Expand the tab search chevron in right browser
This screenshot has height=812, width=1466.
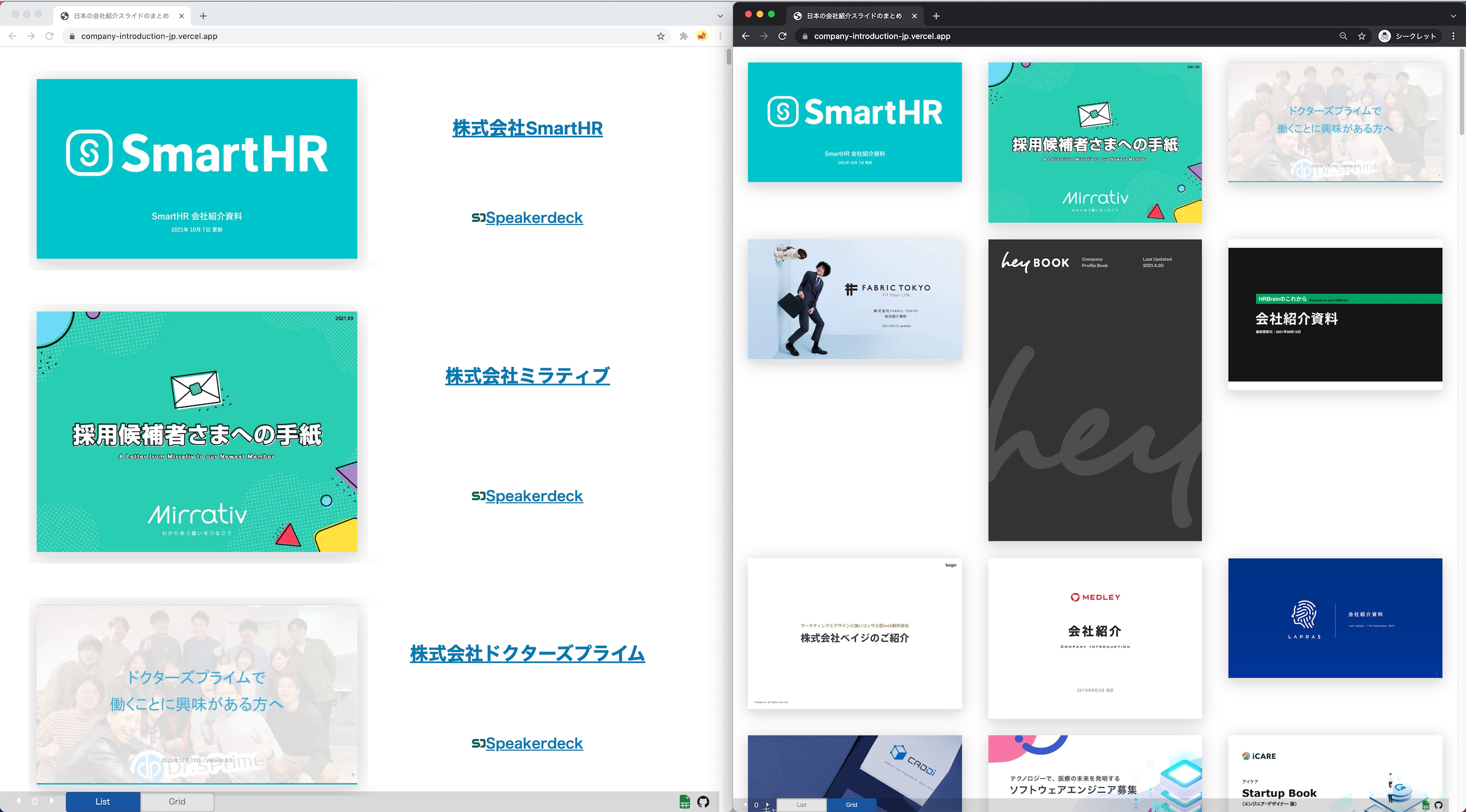coord(1453,16)
